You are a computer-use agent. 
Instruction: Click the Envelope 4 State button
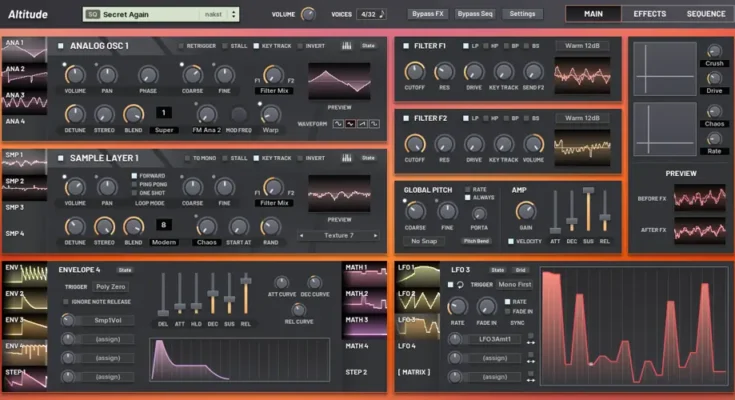coord(125,270)
